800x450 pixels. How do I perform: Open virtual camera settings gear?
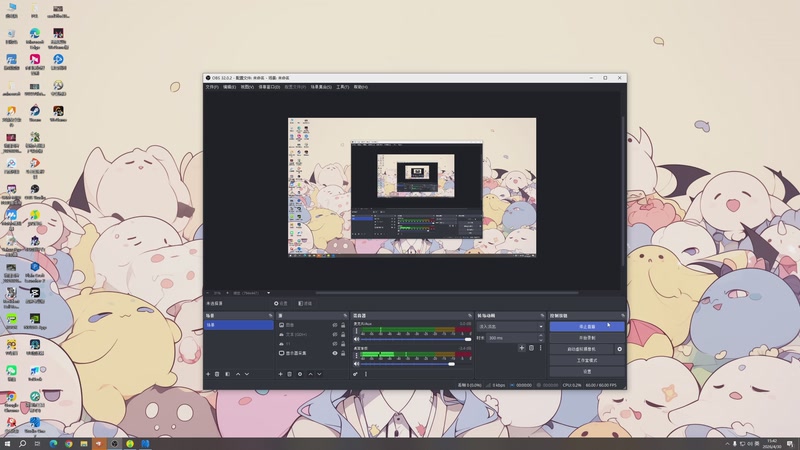click(619, 349)
